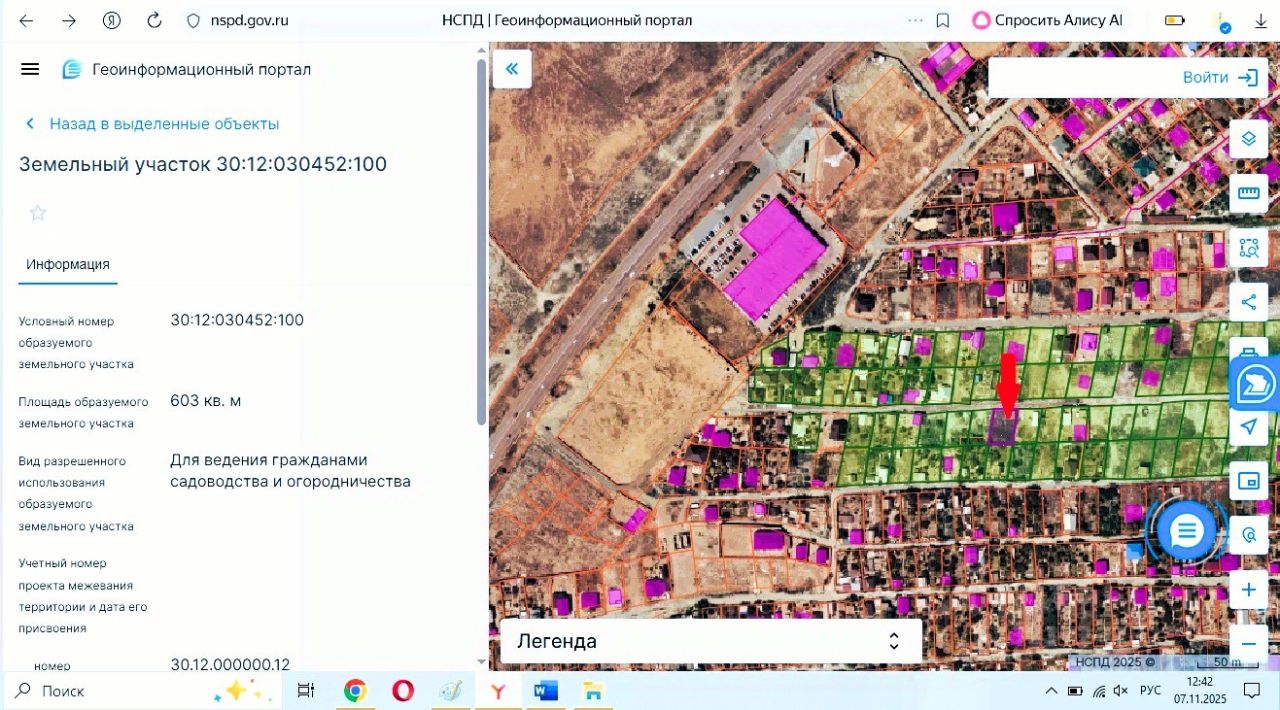This screenshot has width=1280, height=710.
Task: Toggle the overview mini-map window icon
Action: pos(1248,481)
